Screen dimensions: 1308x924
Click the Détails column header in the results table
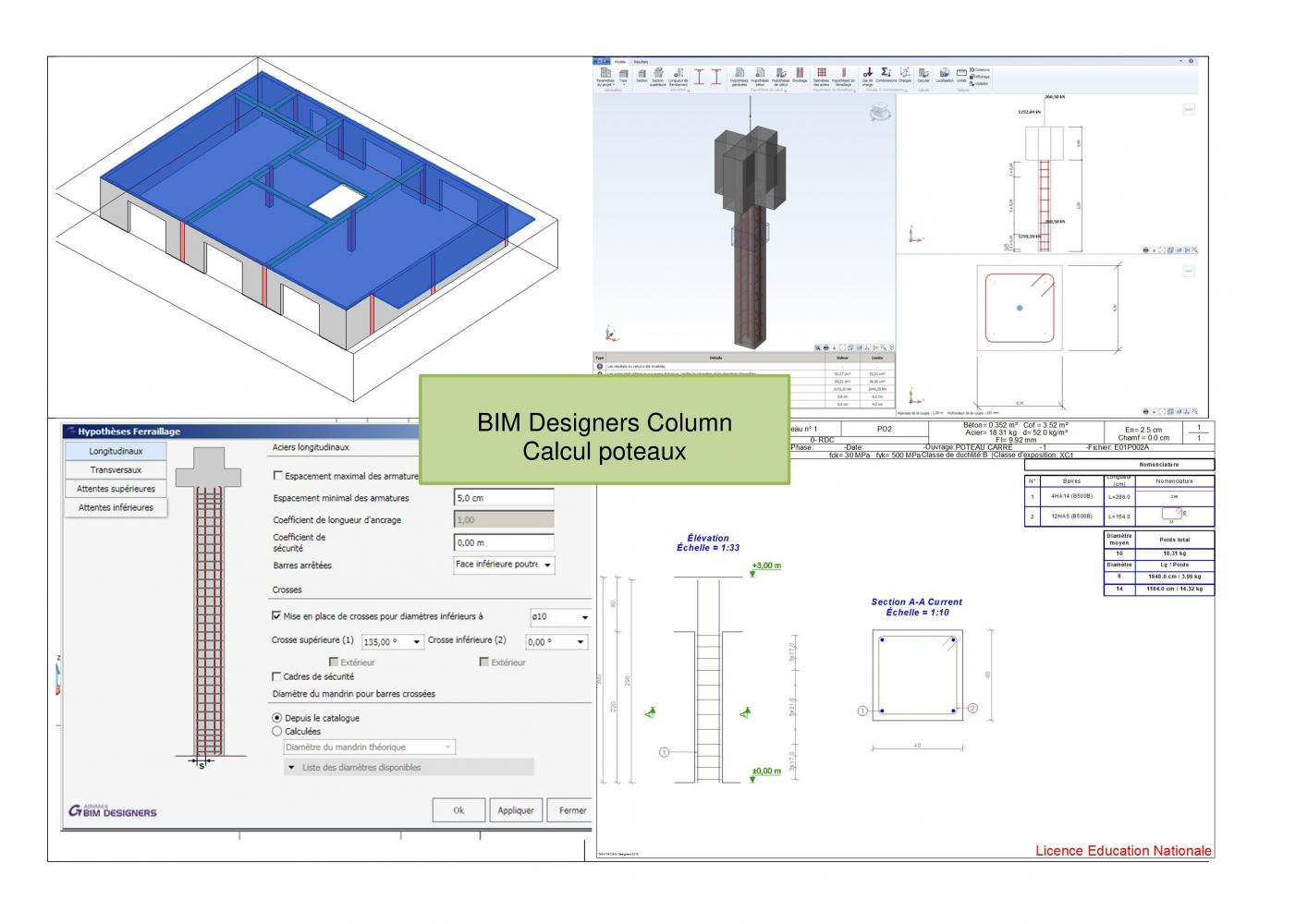[716, 358]
